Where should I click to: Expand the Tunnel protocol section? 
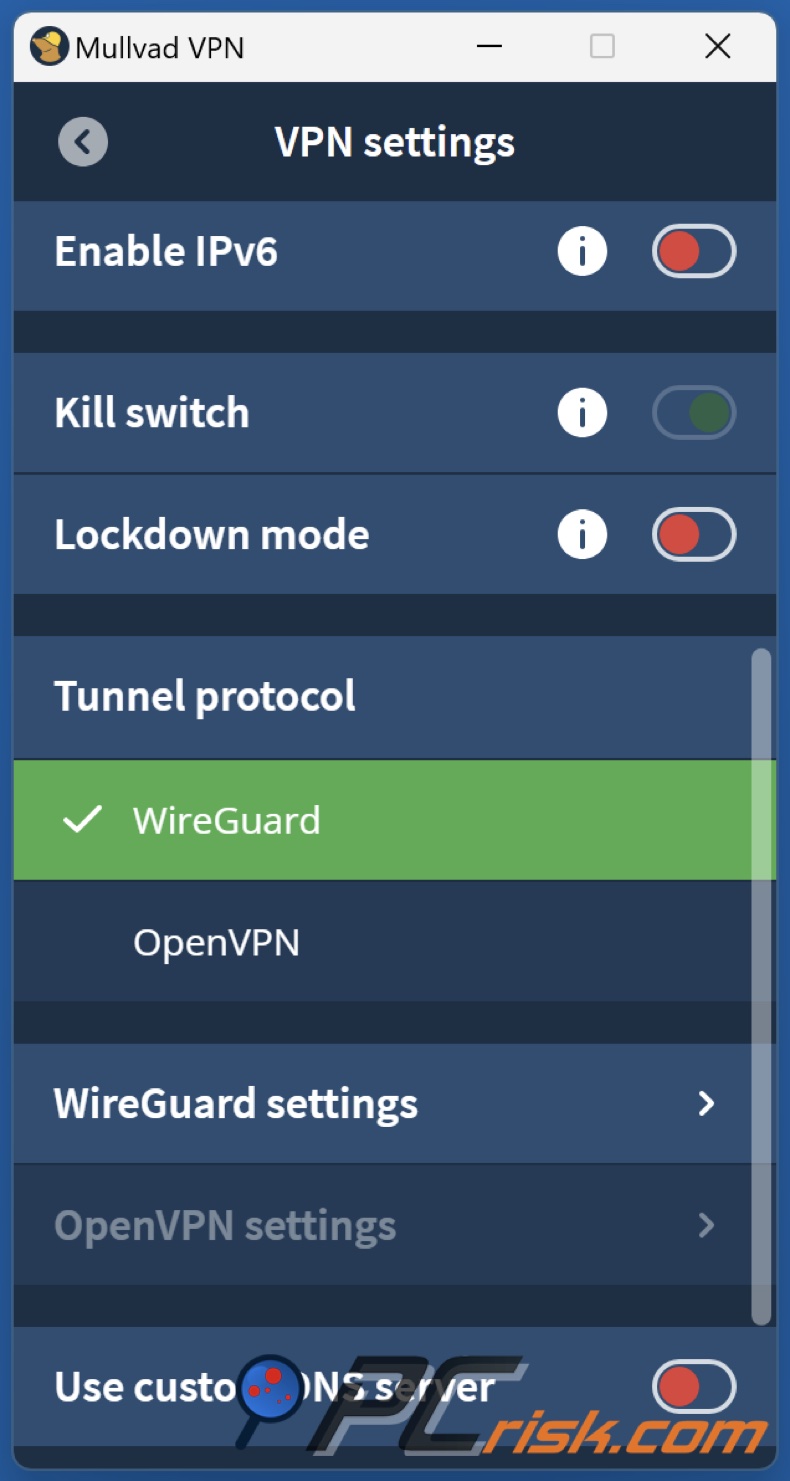(205, 695)
